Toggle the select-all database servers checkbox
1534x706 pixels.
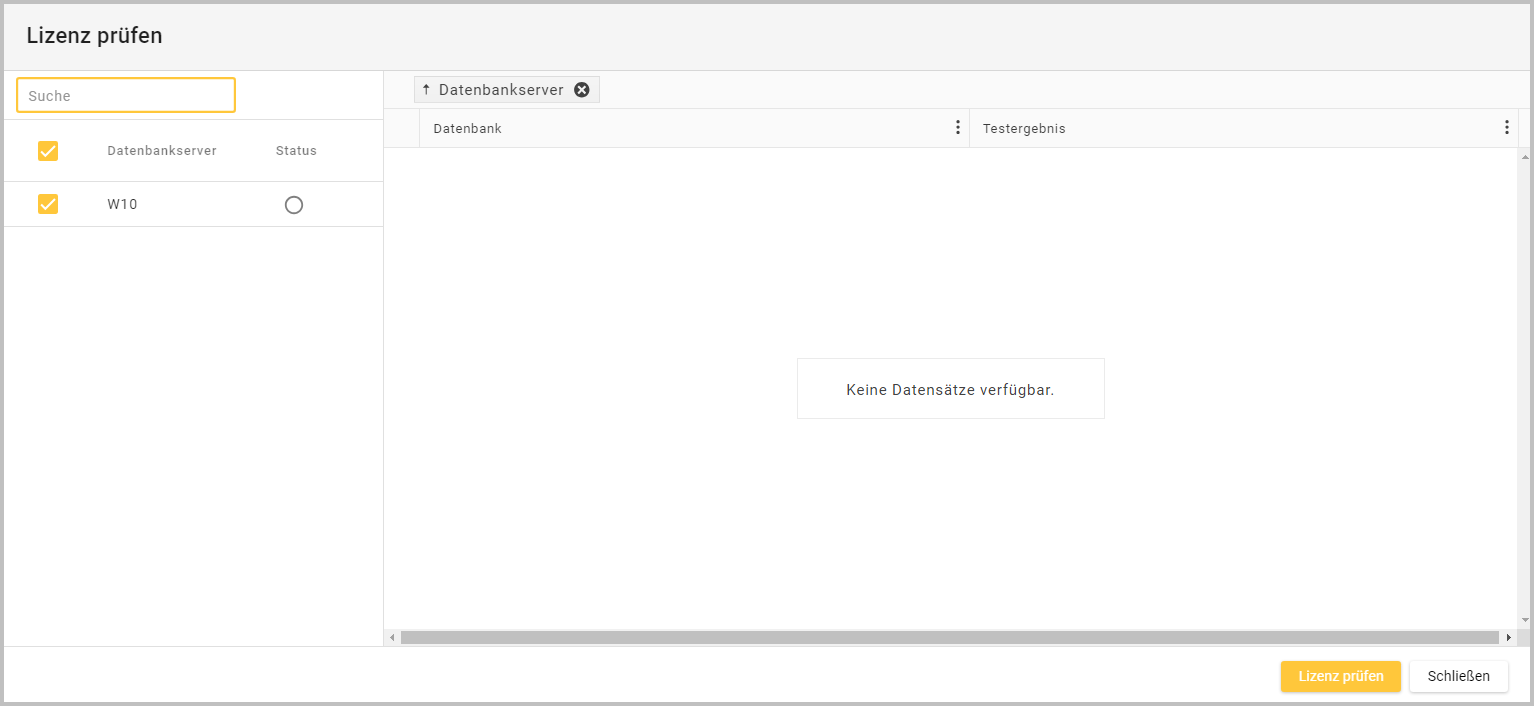48,151
